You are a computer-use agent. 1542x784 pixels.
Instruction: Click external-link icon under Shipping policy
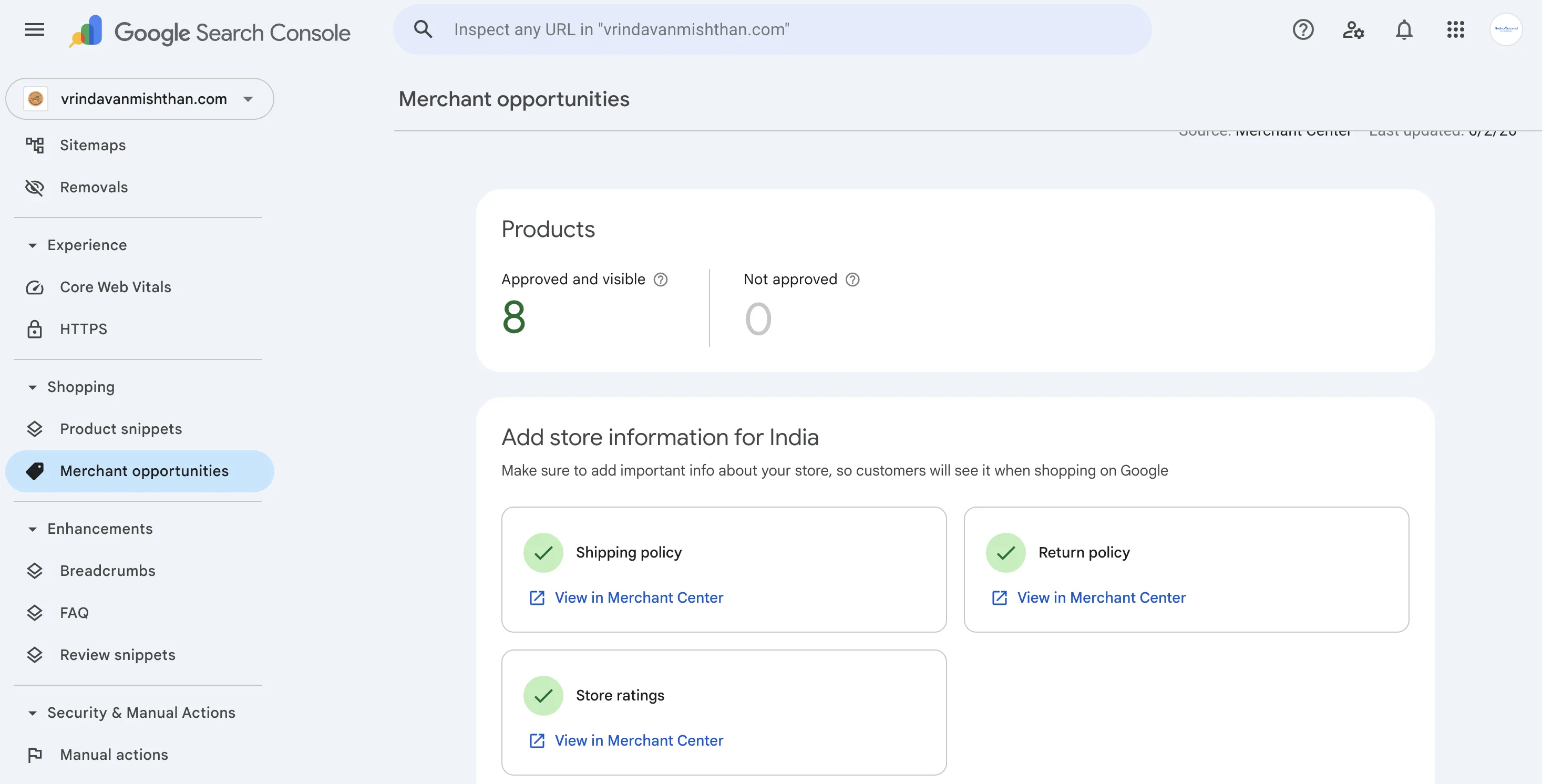537,598
